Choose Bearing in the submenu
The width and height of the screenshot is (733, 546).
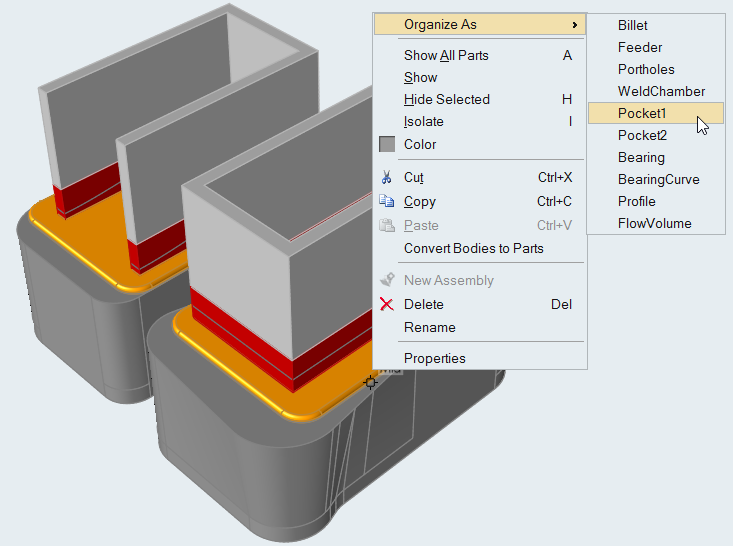tap(641, 158)
